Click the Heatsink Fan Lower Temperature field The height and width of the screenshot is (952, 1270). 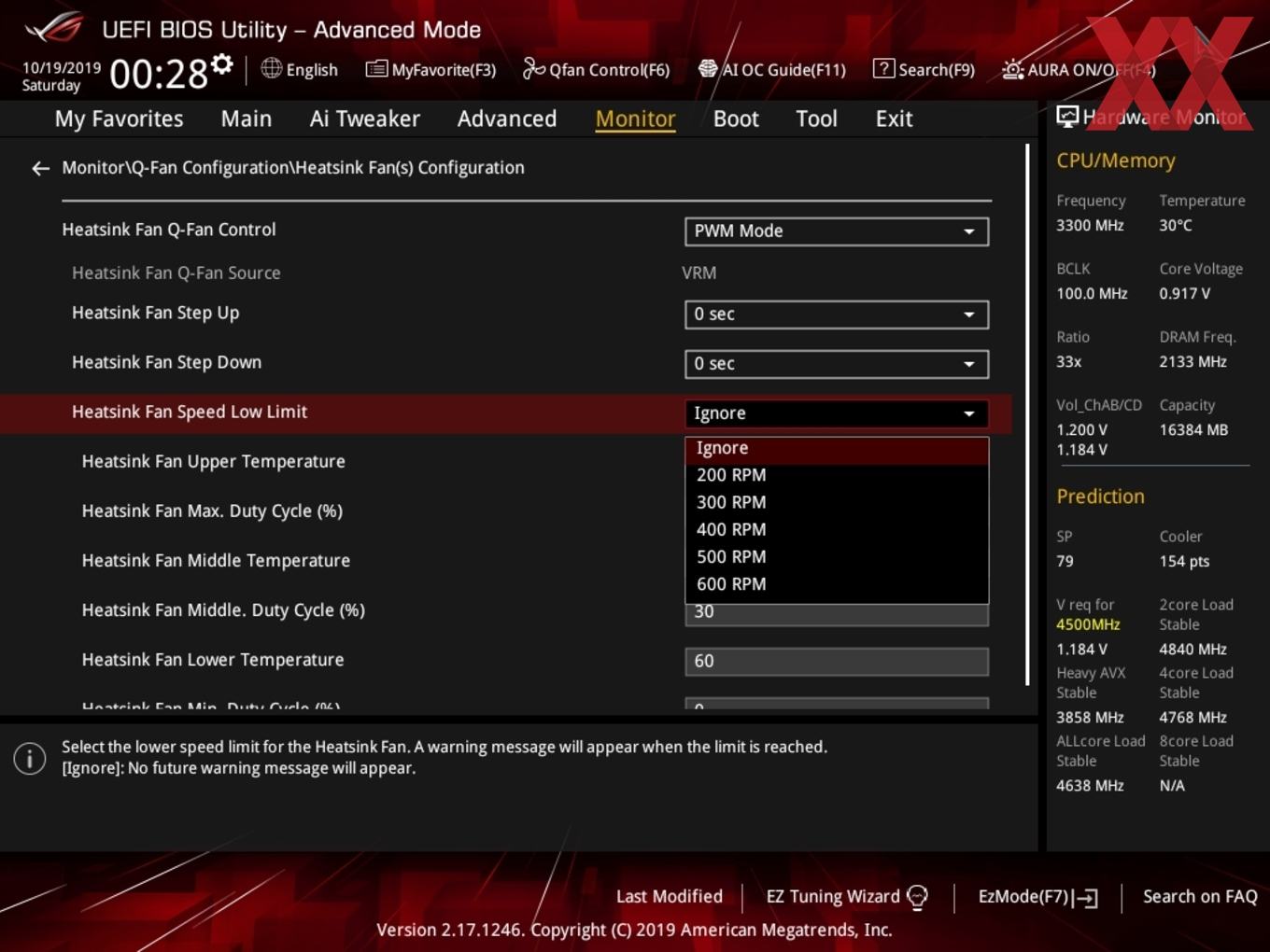tap(837, 662)
